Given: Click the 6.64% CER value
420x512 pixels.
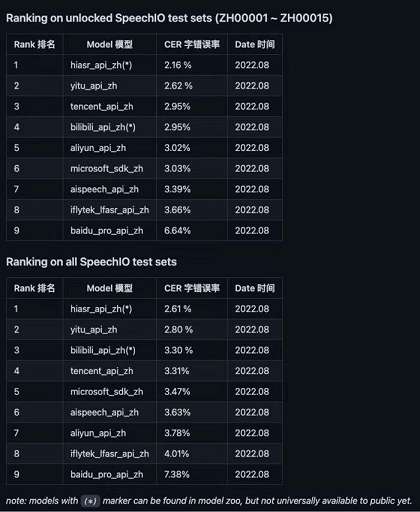Looking at the screenshot, I should pos(177,231).
